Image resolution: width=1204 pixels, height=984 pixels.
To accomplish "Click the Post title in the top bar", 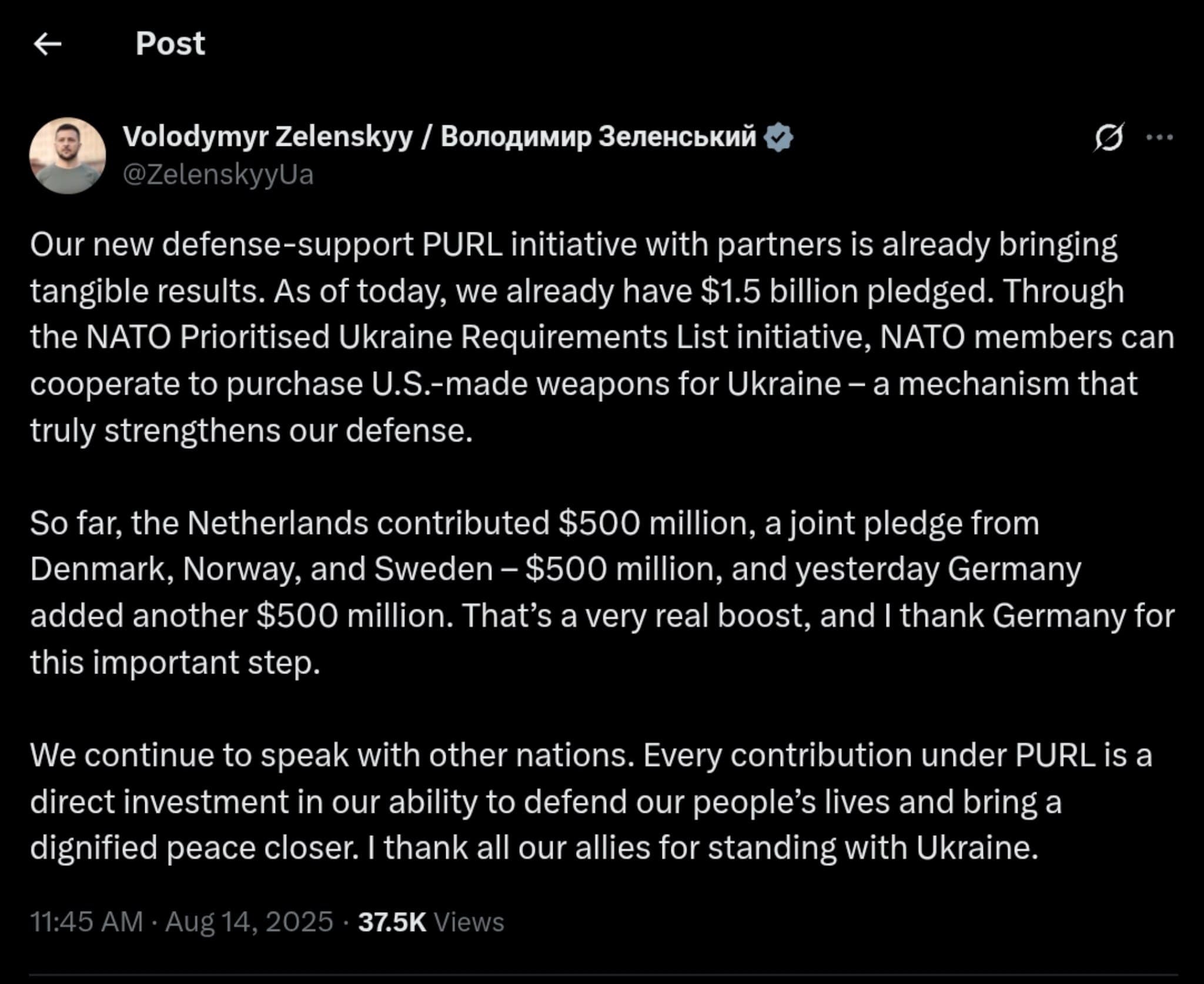I will (x=169, y=43).
